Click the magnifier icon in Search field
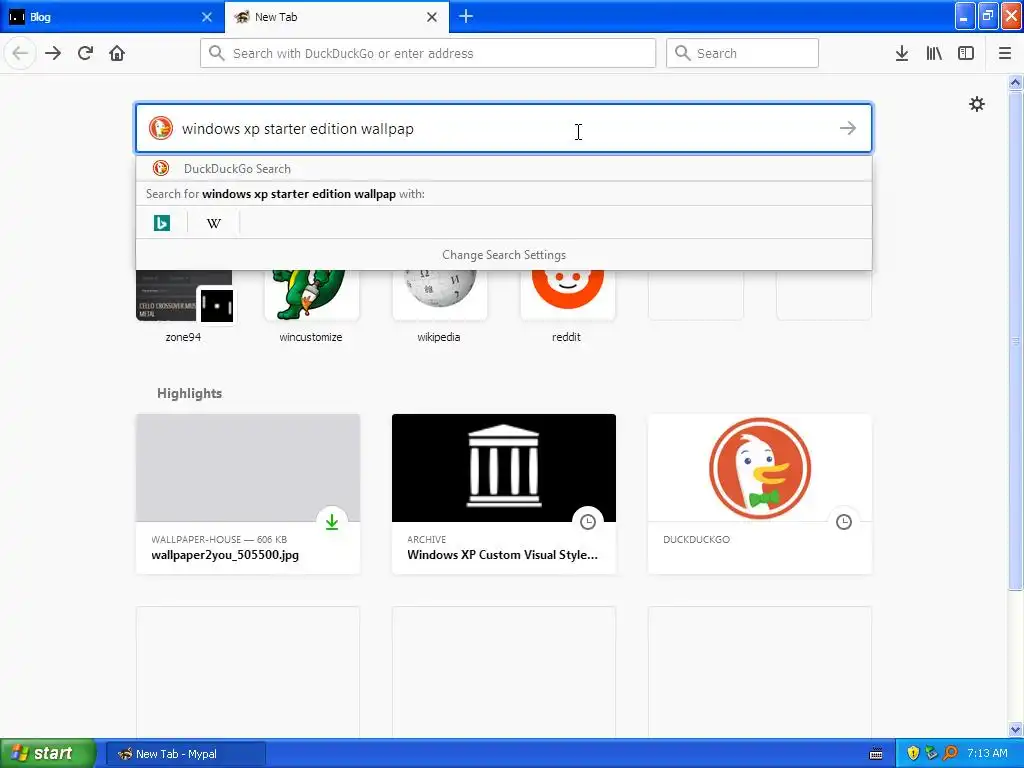Screen dimensions: 1024x768 (x=682, y=53)
